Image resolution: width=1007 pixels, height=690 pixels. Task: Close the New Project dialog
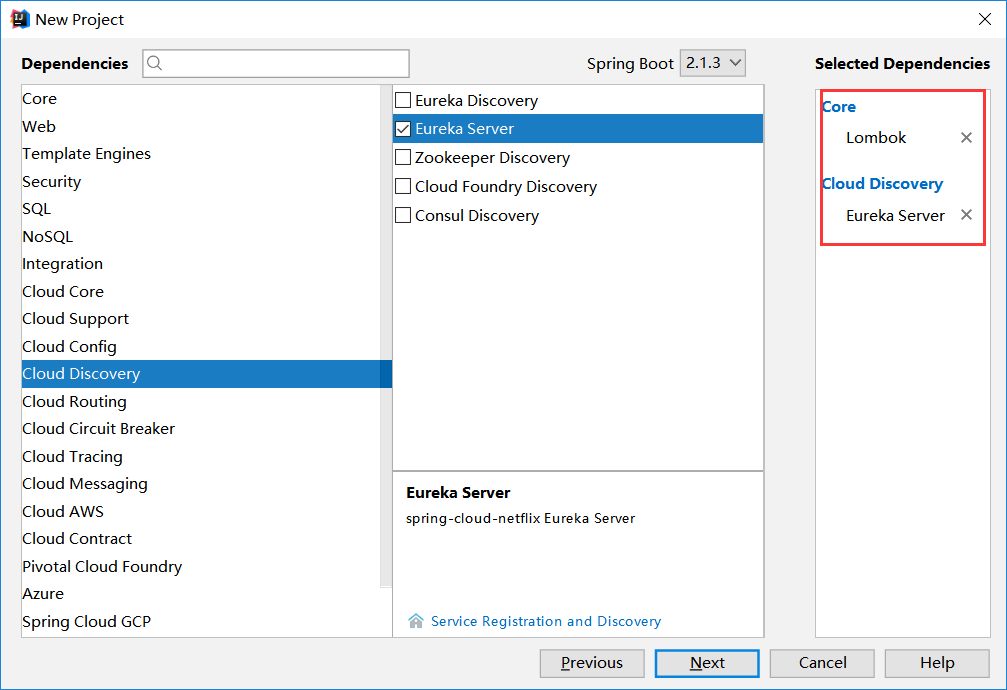point(985,19)
